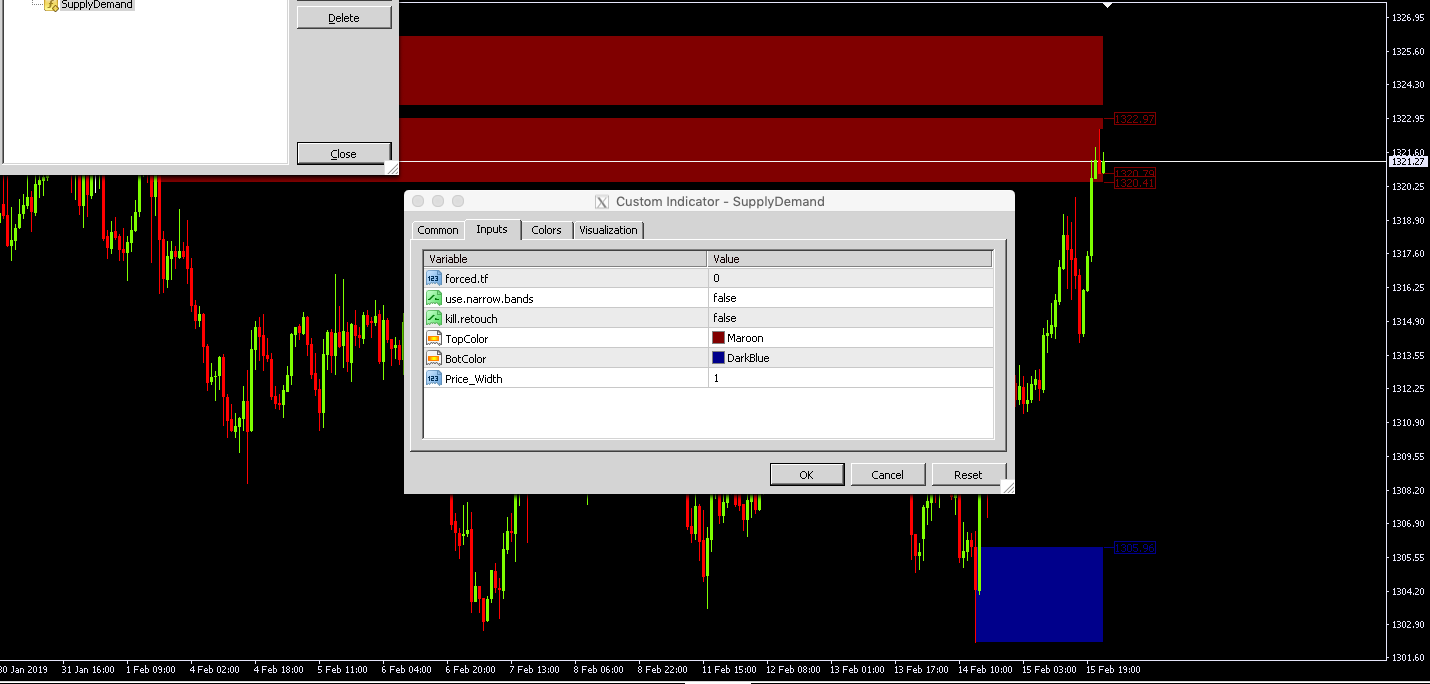Select the TopColor variable name
The width and height of the screenshot is (1430, 684).
pos(467,338)
